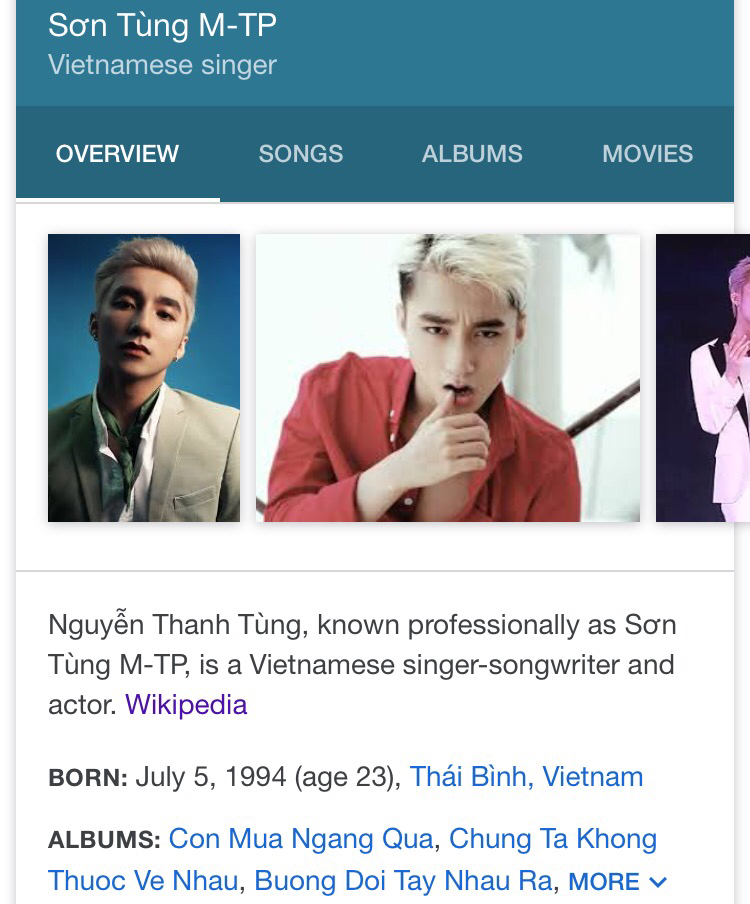View the red shirt photo

click(x=447, y=378)
